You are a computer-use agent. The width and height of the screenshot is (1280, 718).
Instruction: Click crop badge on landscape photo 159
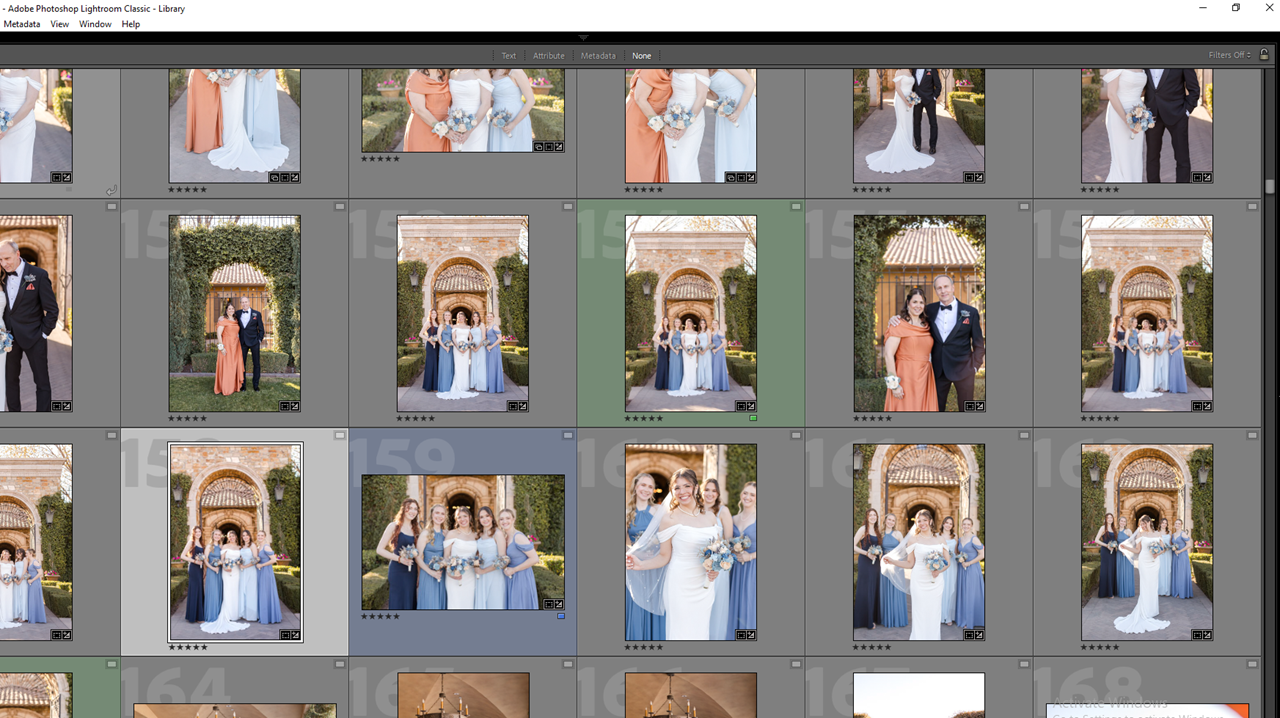(548, 604)
